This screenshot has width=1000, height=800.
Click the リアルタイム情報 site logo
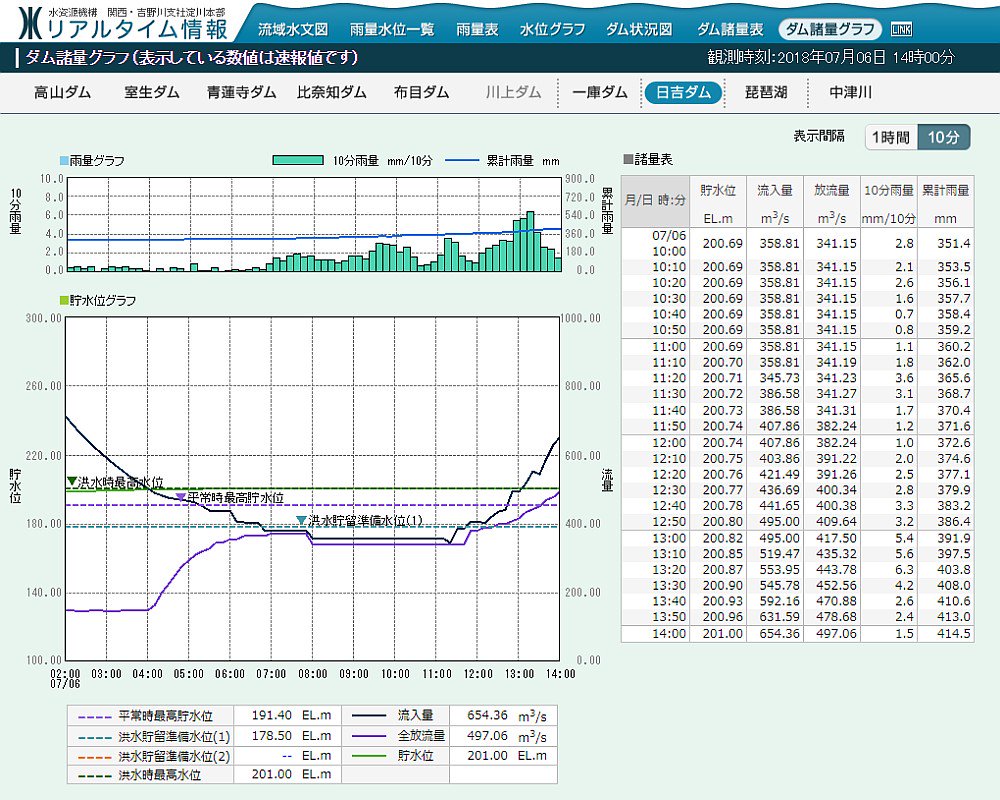pyautogui.click(x=123, y=24)
